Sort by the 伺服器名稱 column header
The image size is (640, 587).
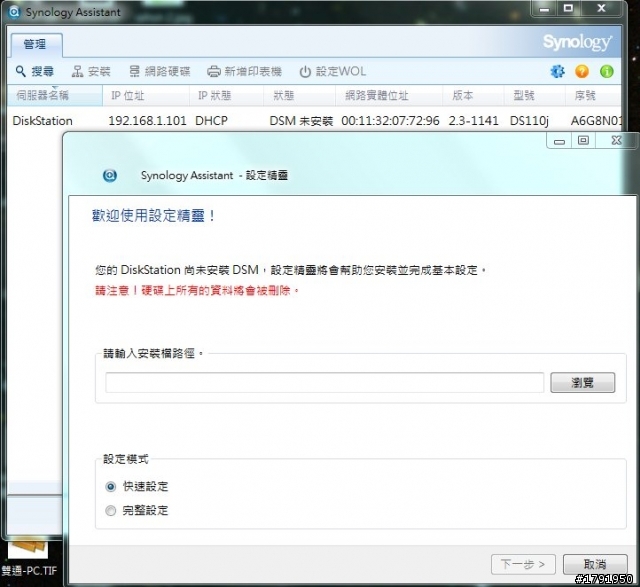[x=54, y=96]
